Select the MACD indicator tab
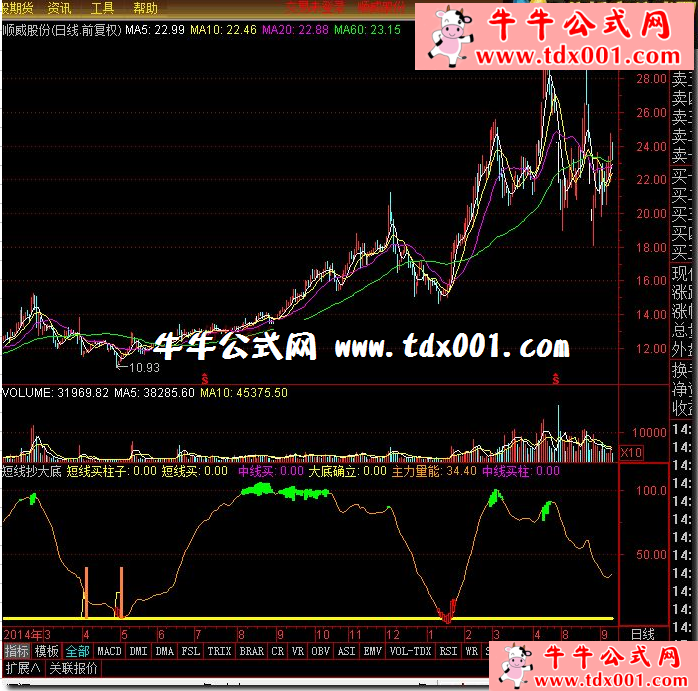Image resolution: width=698 pixels, height=691 pixels. (x=110, y=651)
